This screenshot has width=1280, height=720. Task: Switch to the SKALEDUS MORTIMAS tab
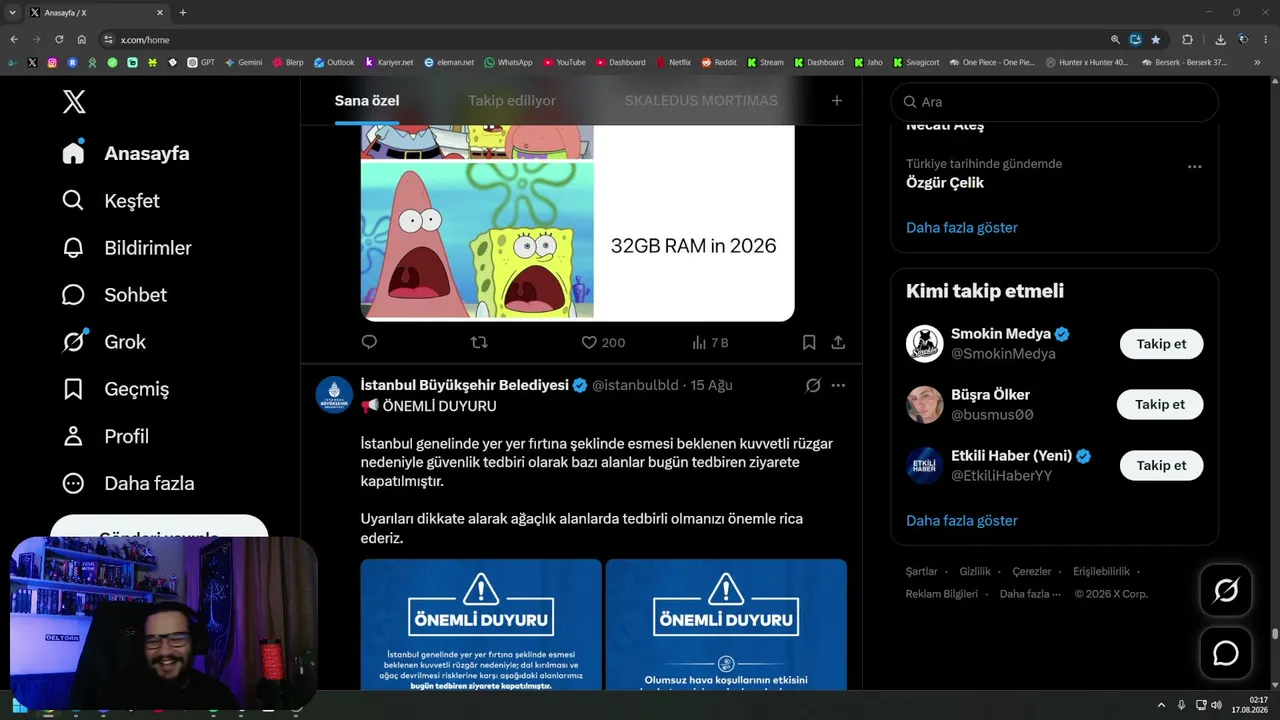tap(701, 100)
